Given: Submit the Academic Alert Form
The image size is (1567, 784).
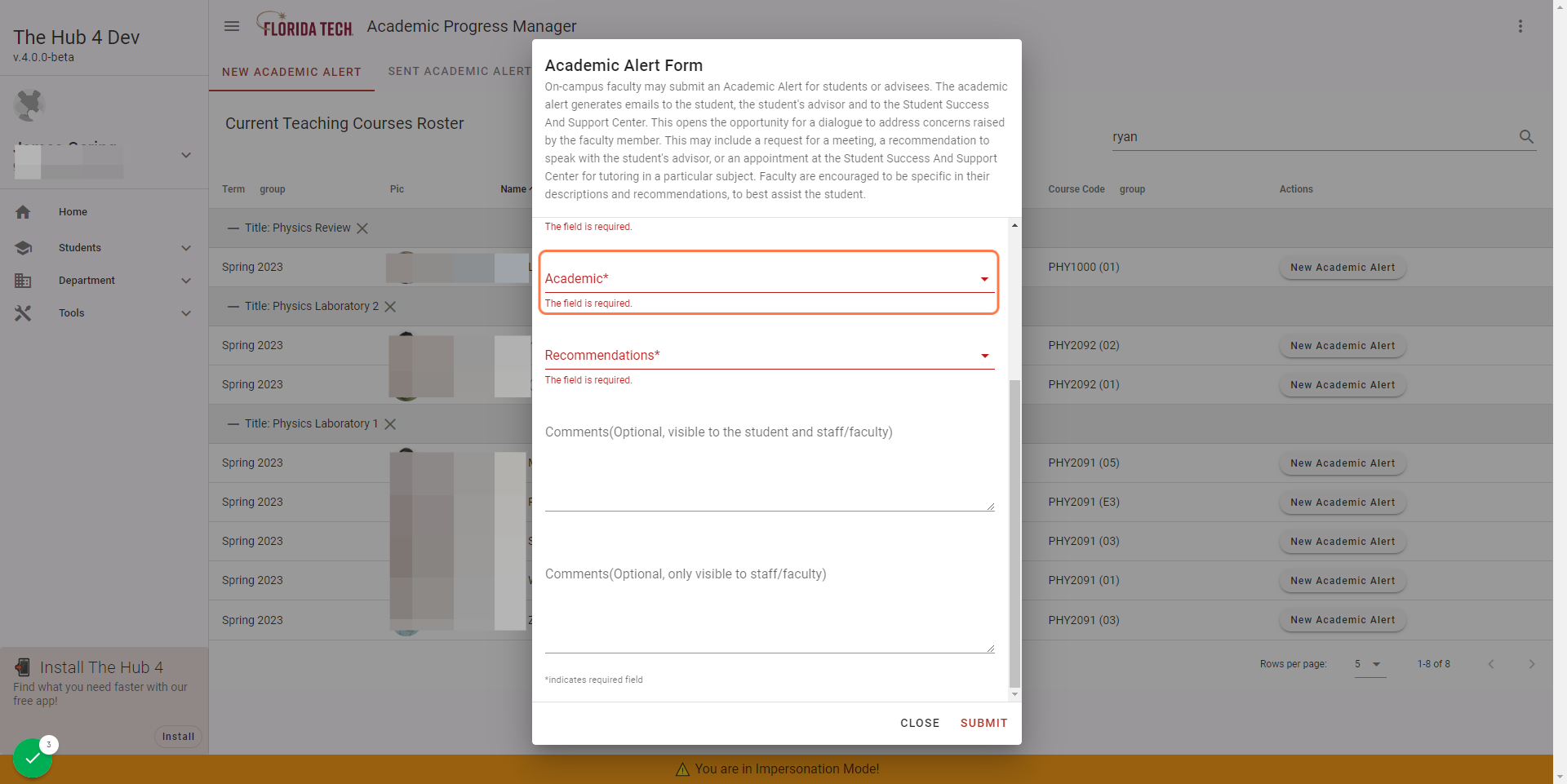Looking at the screenshot, I should (x=983, y=723).
